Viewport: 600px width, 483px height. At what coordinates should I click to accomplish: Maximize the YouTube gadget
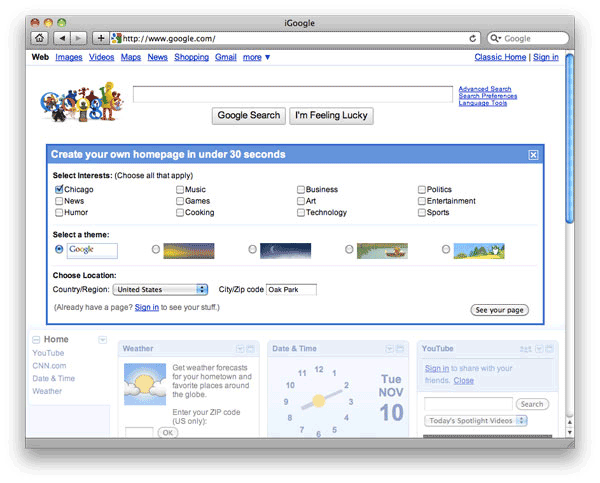(549, 349)
